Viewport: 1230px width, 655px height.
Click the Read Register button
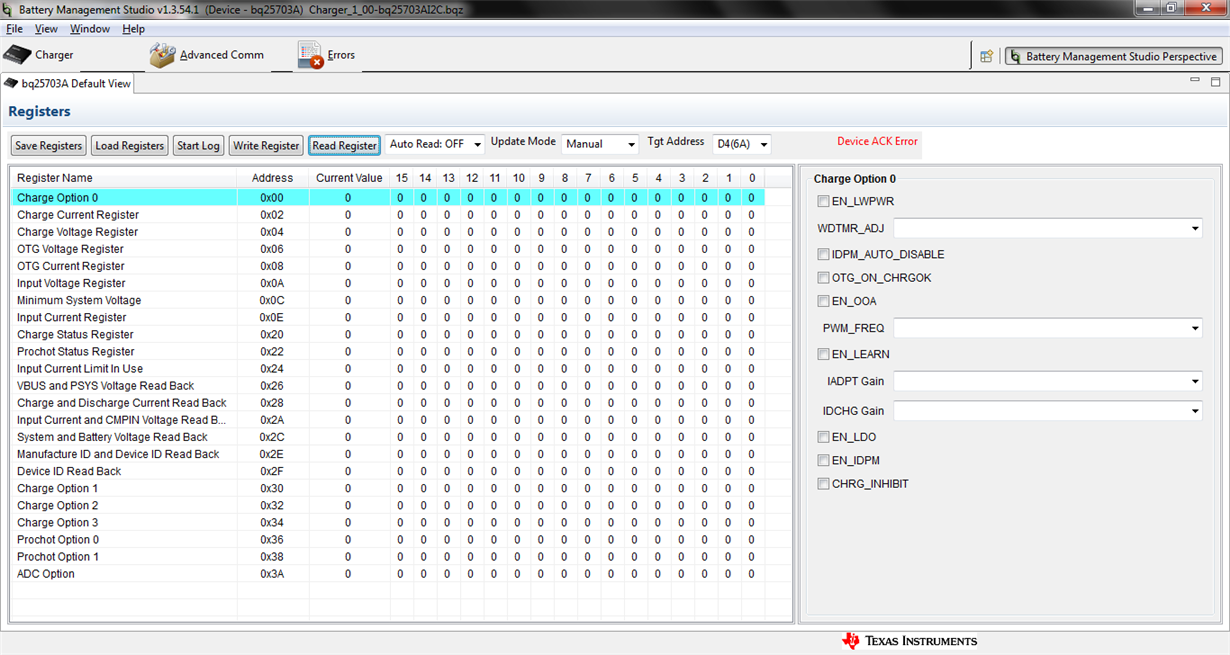[x=344, y=146]
